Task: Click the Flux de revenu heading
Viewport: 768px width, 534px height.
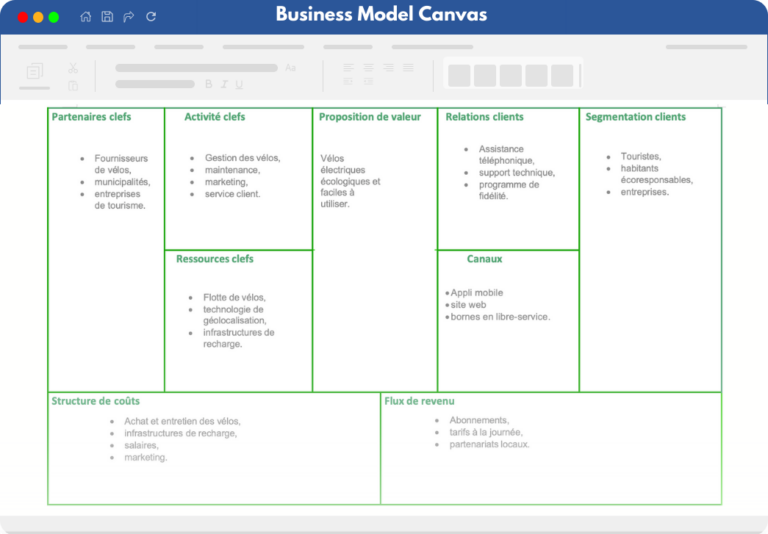Action: tap(419, 401)
